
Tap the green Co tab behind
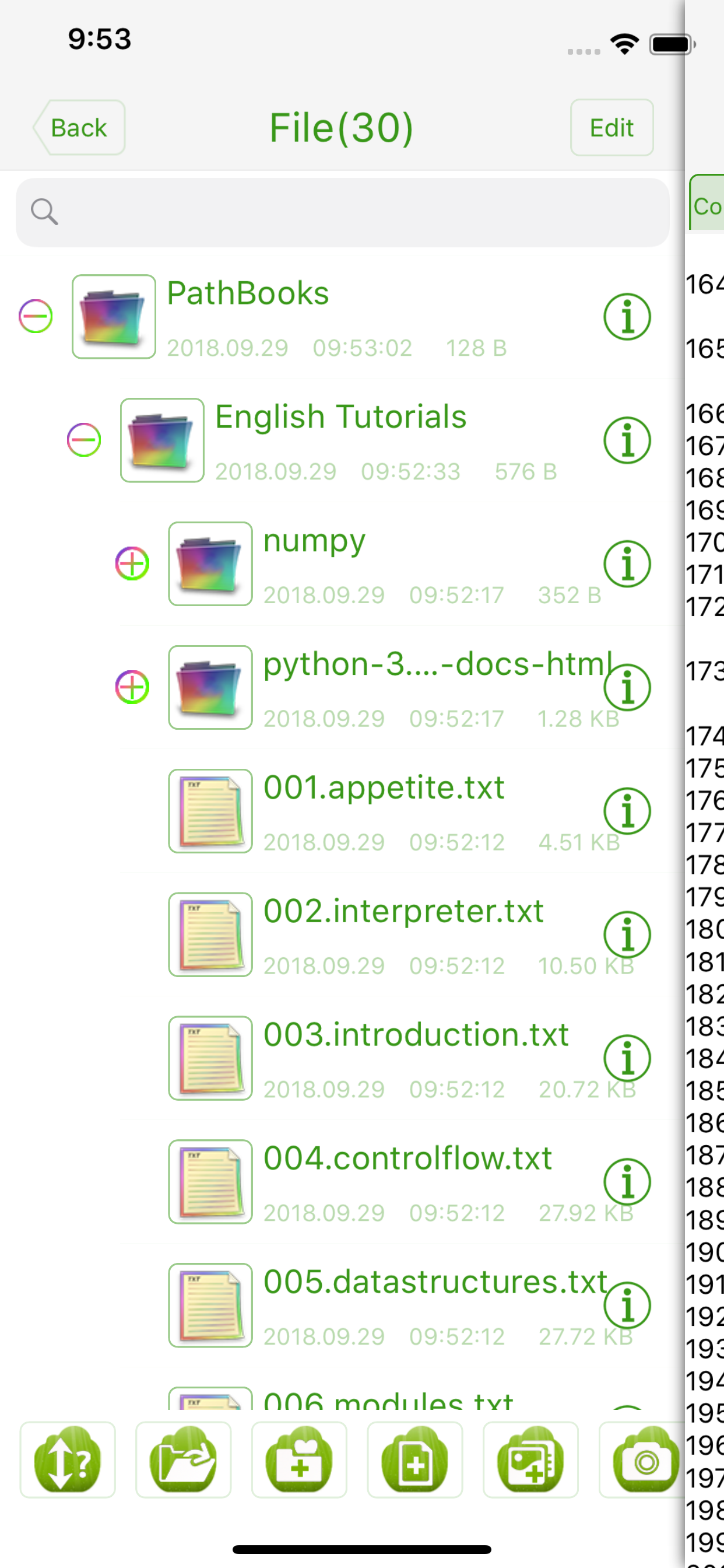click(x=707, y=202)
